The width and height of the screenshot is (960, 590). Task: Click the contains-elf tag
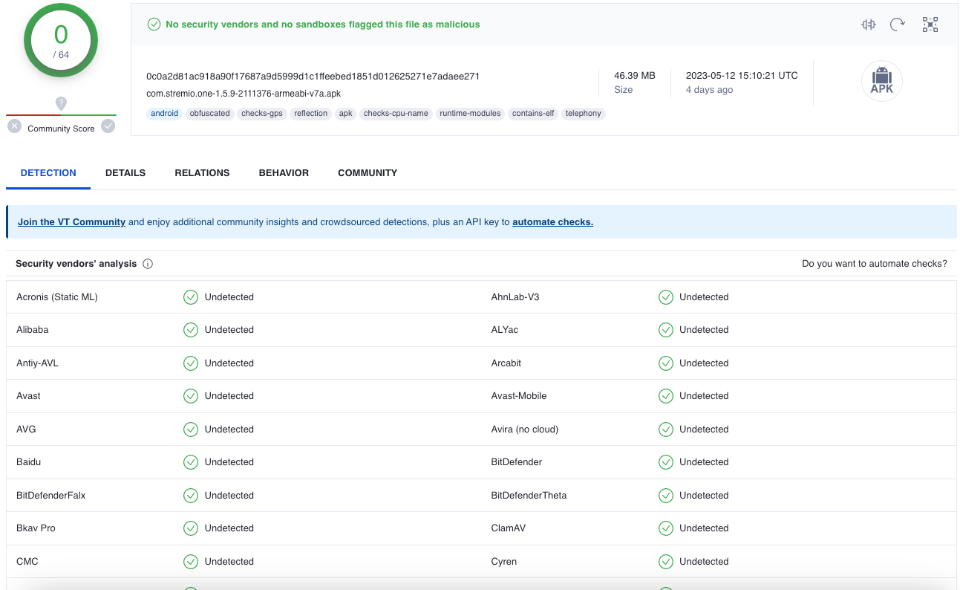coord(533,114)
